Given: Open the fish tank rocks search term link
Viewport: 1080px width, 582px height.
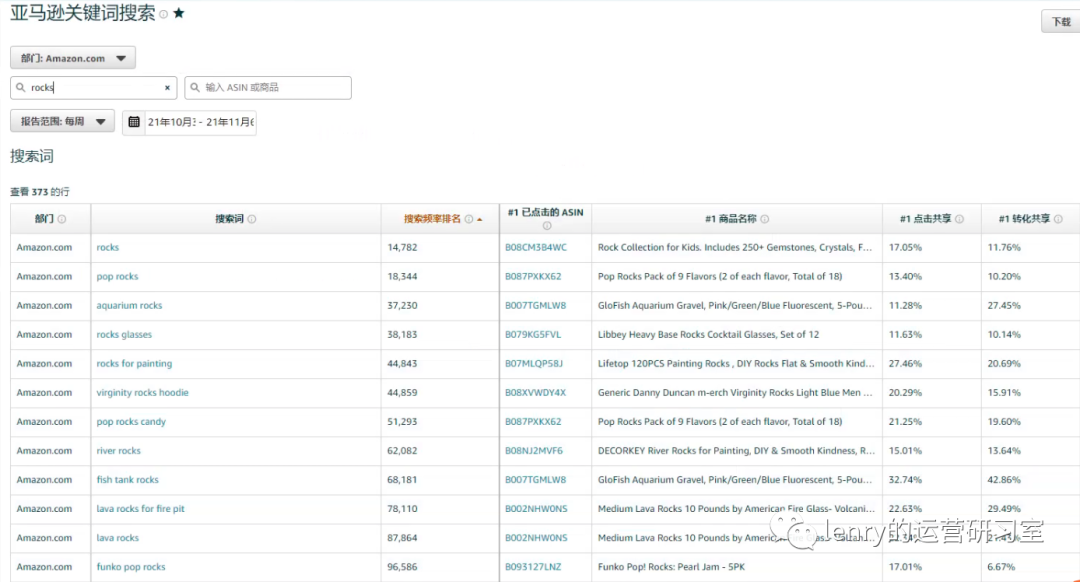Looking at the screenshot, I should coord(127,479).
